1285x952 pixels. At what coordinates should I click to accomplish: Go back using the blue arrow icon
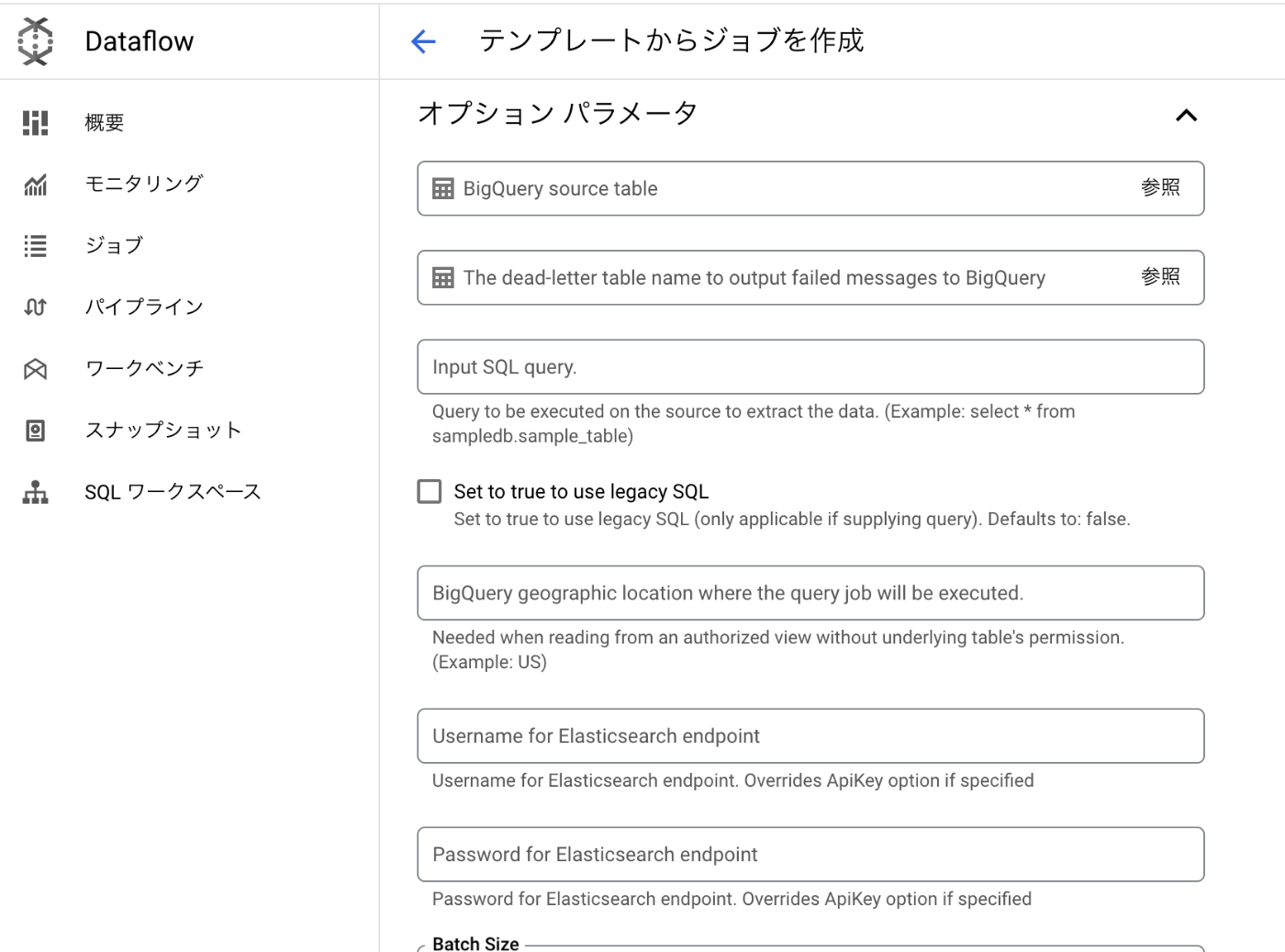[423, 41]
